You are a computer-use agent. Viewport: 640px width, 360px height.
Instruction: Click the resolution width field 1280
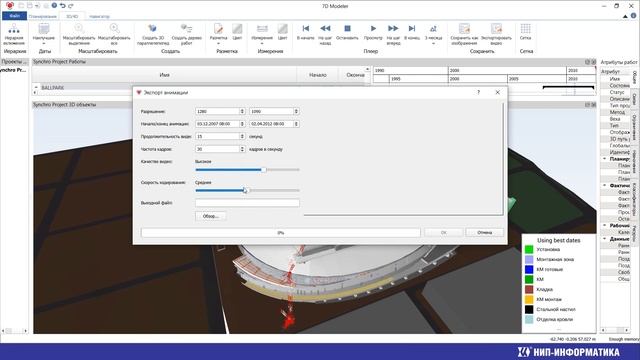click(217, 111)
